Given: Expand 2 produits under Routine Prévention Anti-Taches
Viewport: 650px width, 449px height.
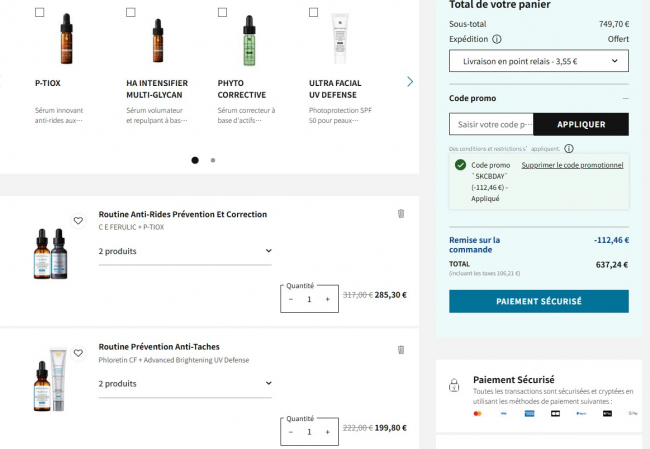Looking at the screenshot, I should point(185,383).
